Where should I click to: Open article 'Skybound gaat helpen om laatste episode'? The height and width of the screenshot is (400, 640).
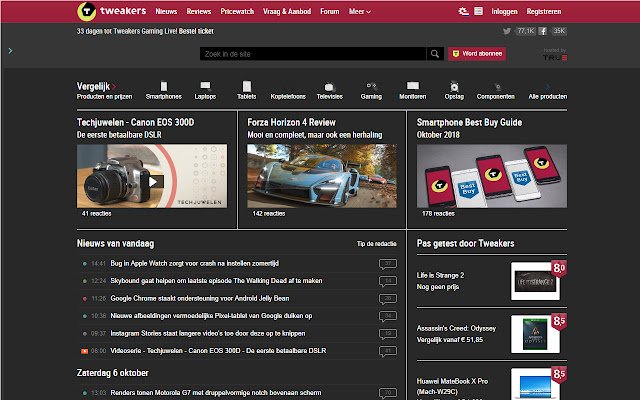216,281
